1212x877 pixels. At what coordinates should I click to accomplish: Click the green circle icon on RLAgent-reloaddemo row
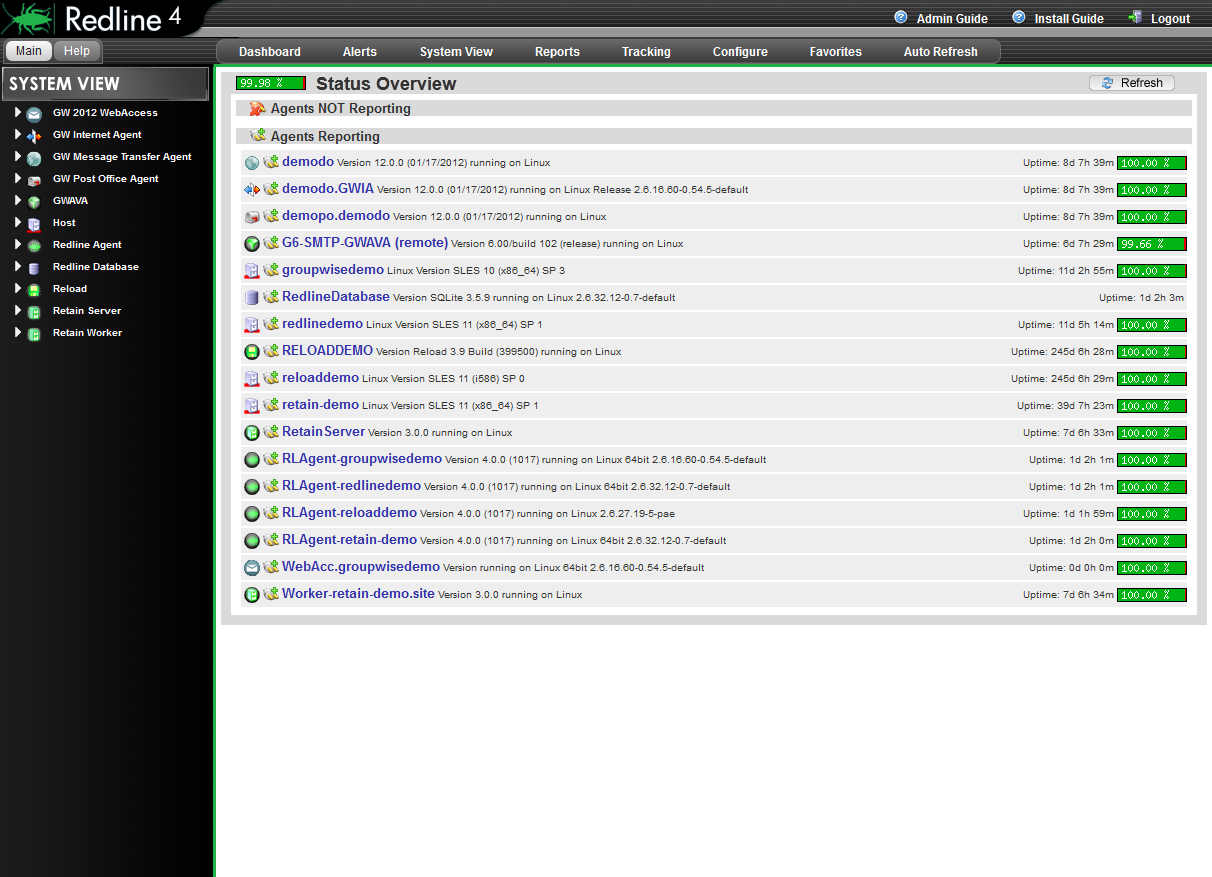[252, 513]
